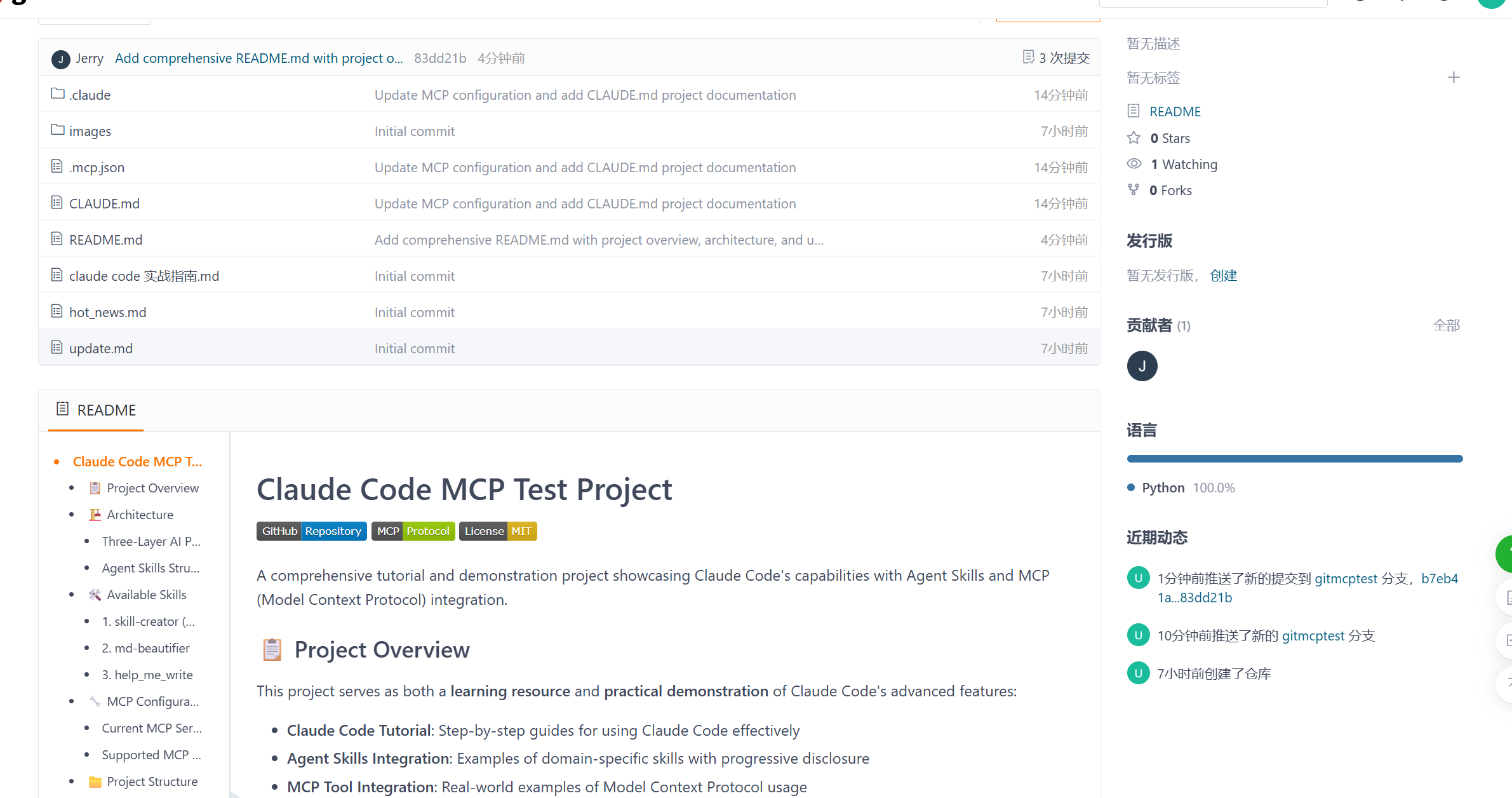This screenshot has height=798, width=1512.
Task: Click 创建 to create a release
Action: [1223, 275]
